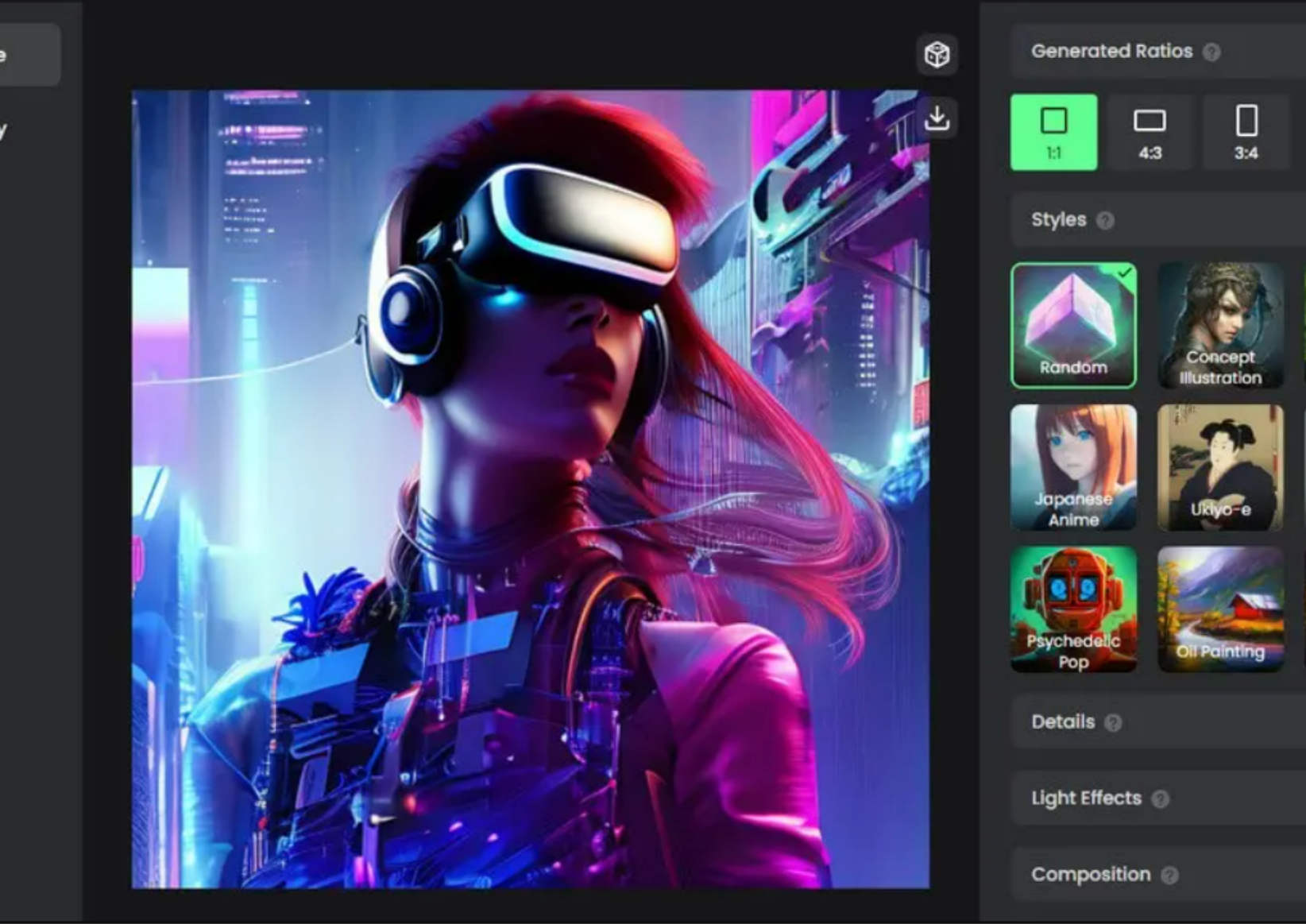Viewport: 1306px width, 924px height.
Task: Click the Details help icon
Action: pyautogui.click(x=1113, y=723)
